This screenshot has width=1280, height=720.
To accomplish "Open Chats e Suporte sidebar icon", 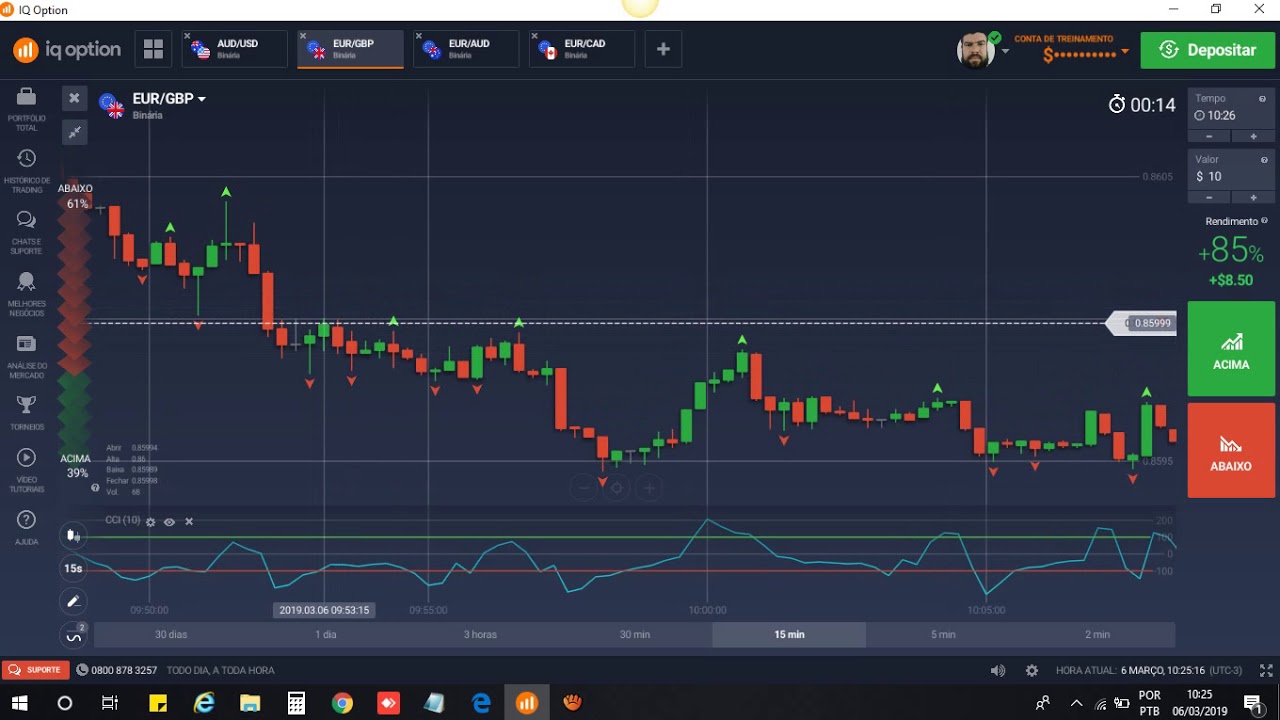I will point(26,220).
